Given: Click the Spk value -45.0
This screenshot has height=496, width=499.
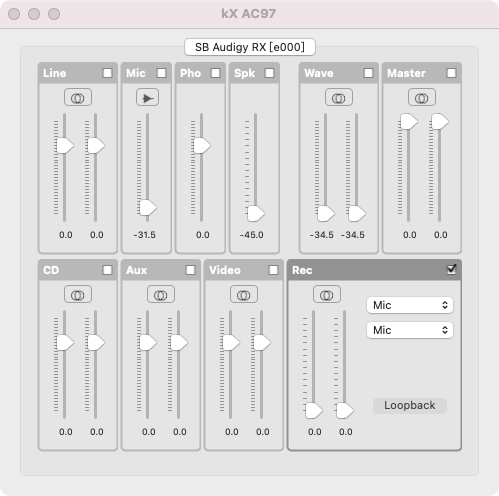Looking at the screenshot, I should tap(252, 235).
